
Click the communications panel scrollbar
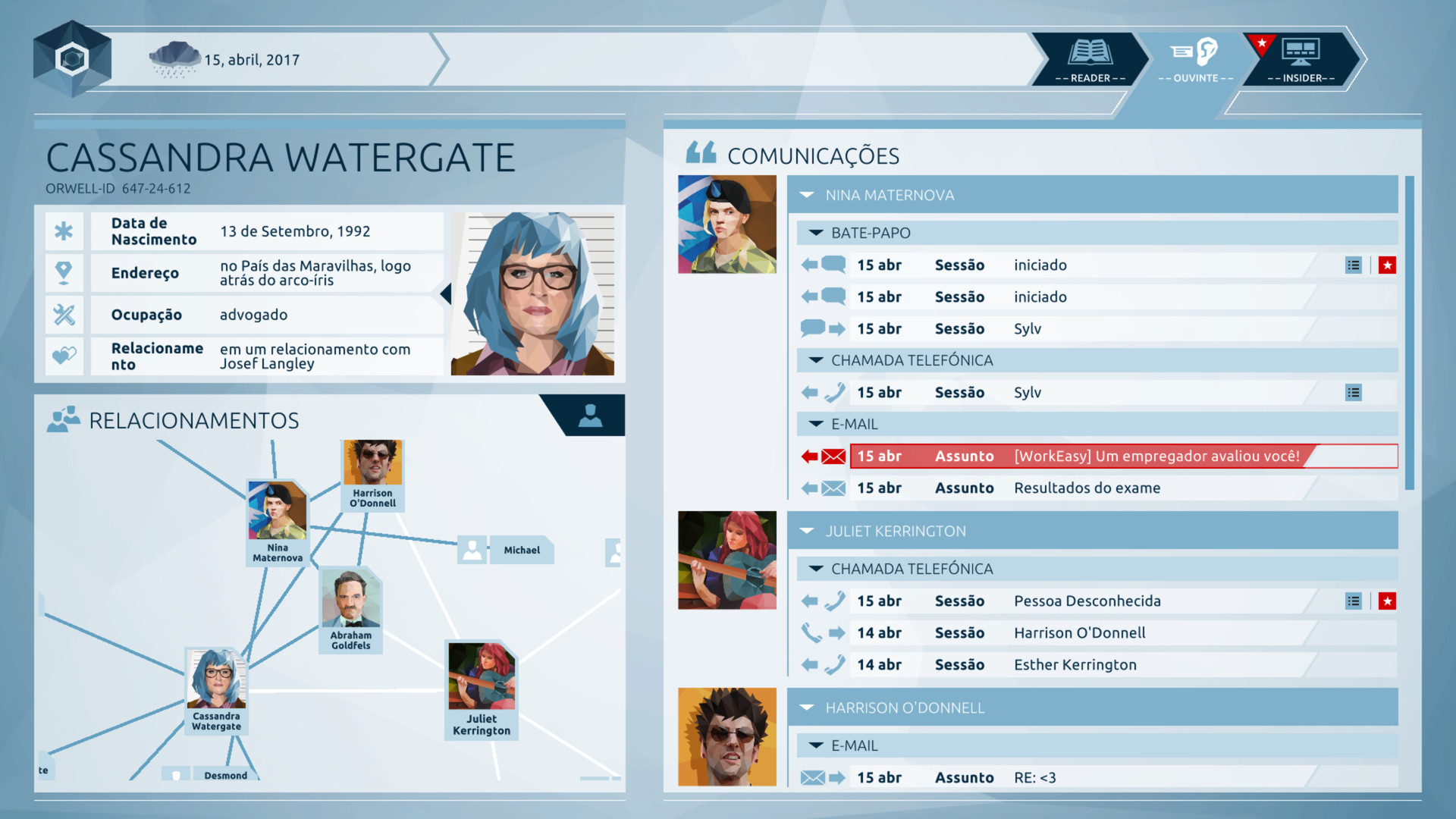pos(1409,333)
